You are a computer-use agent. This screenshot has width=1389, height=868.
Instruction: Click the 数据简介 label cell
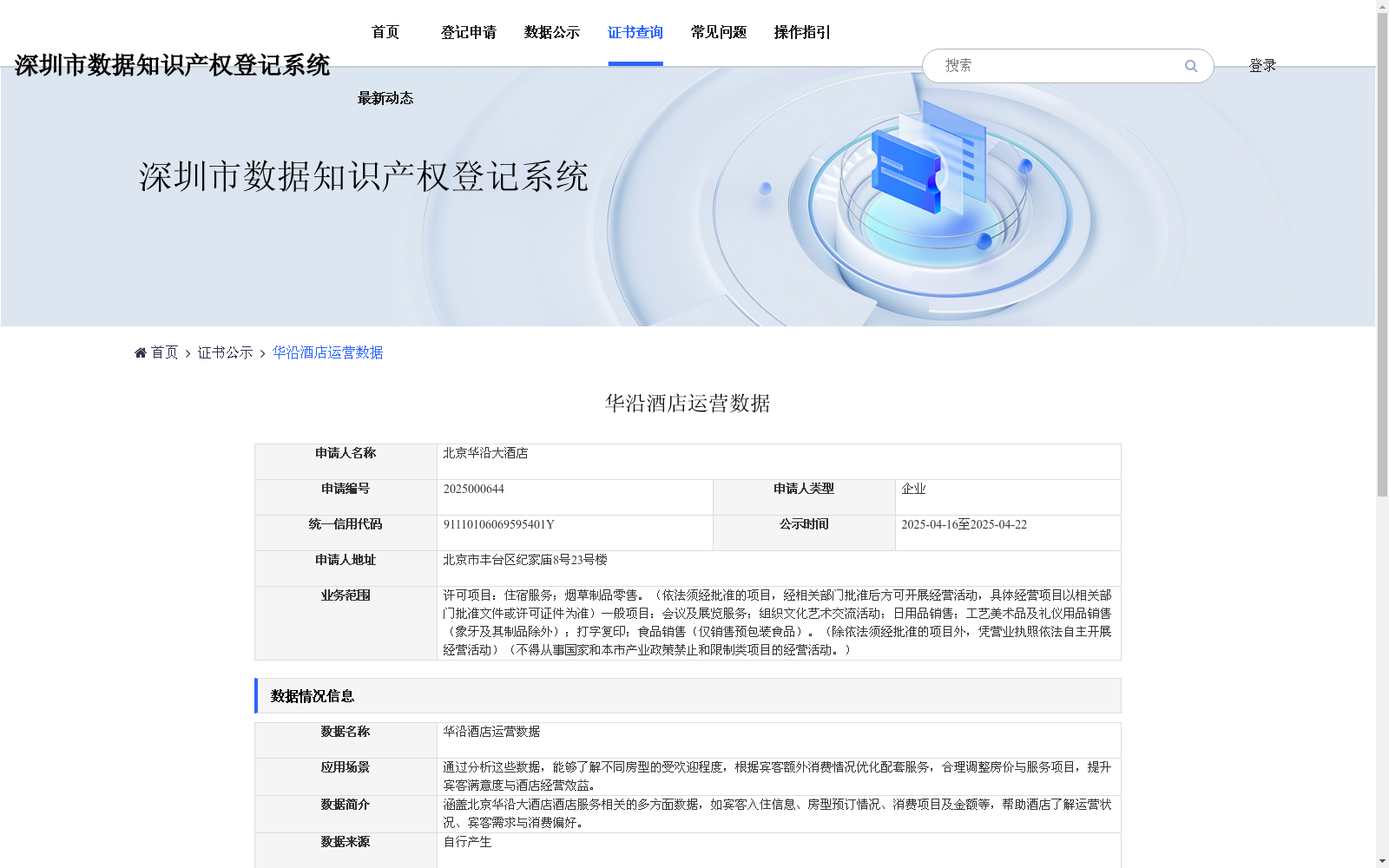346,814
